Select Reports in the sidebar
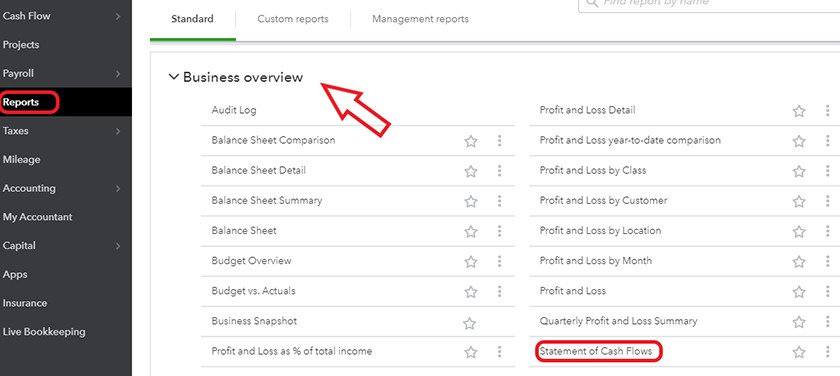The image size is (840, 376). pos(21,102)
